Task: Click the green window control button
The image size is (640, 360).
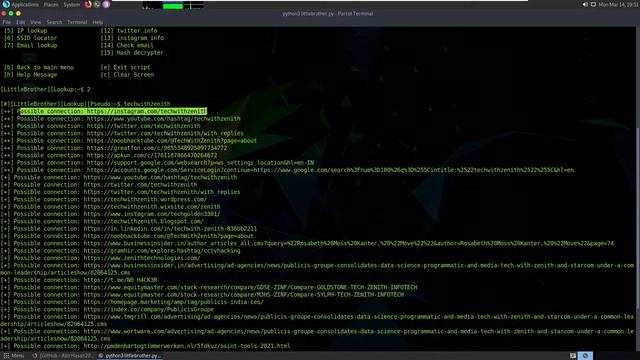Action: tap(11, 13)
